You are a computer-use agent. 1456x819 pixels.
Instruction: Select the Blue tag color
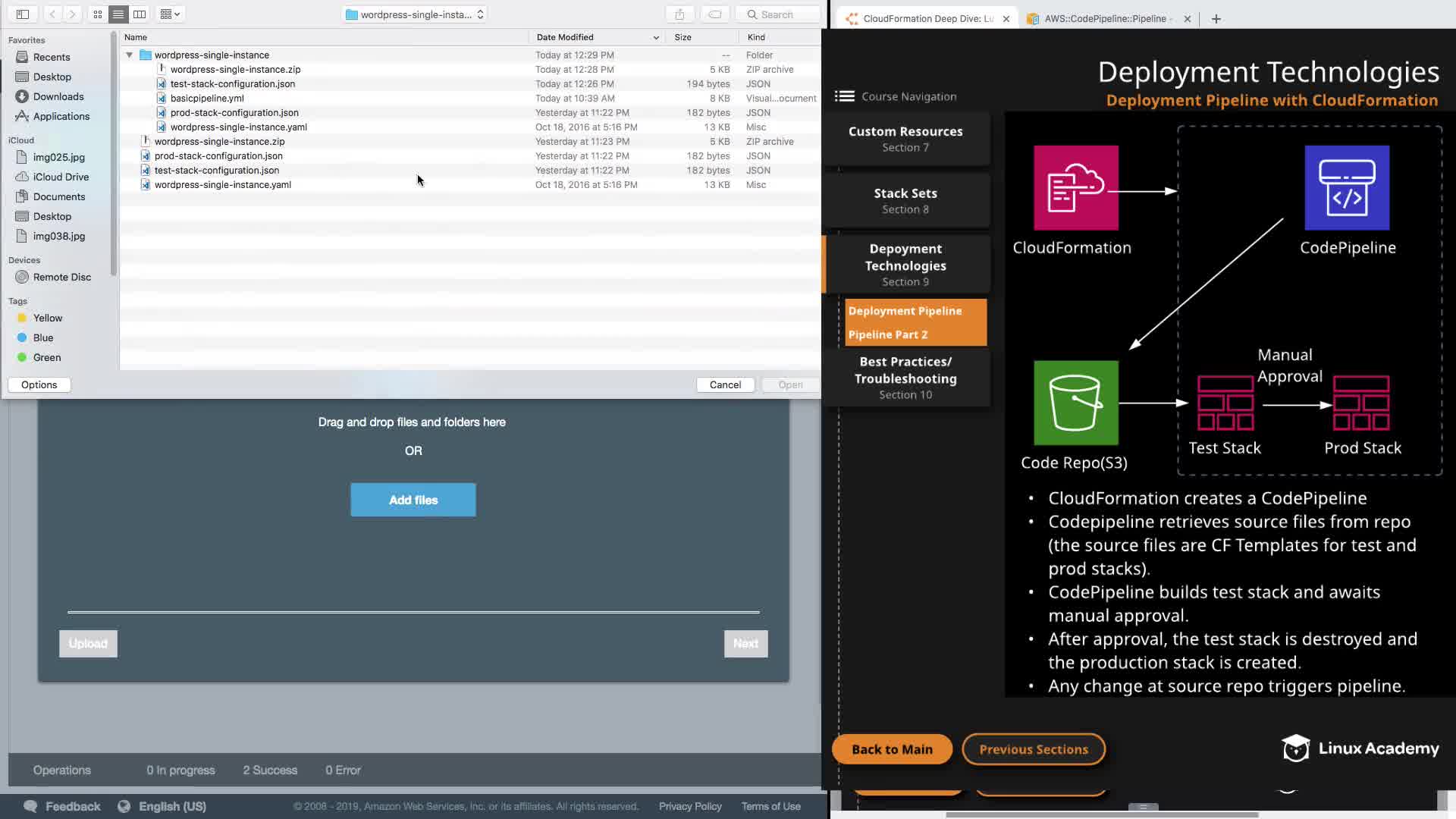(x=42, y=337)
